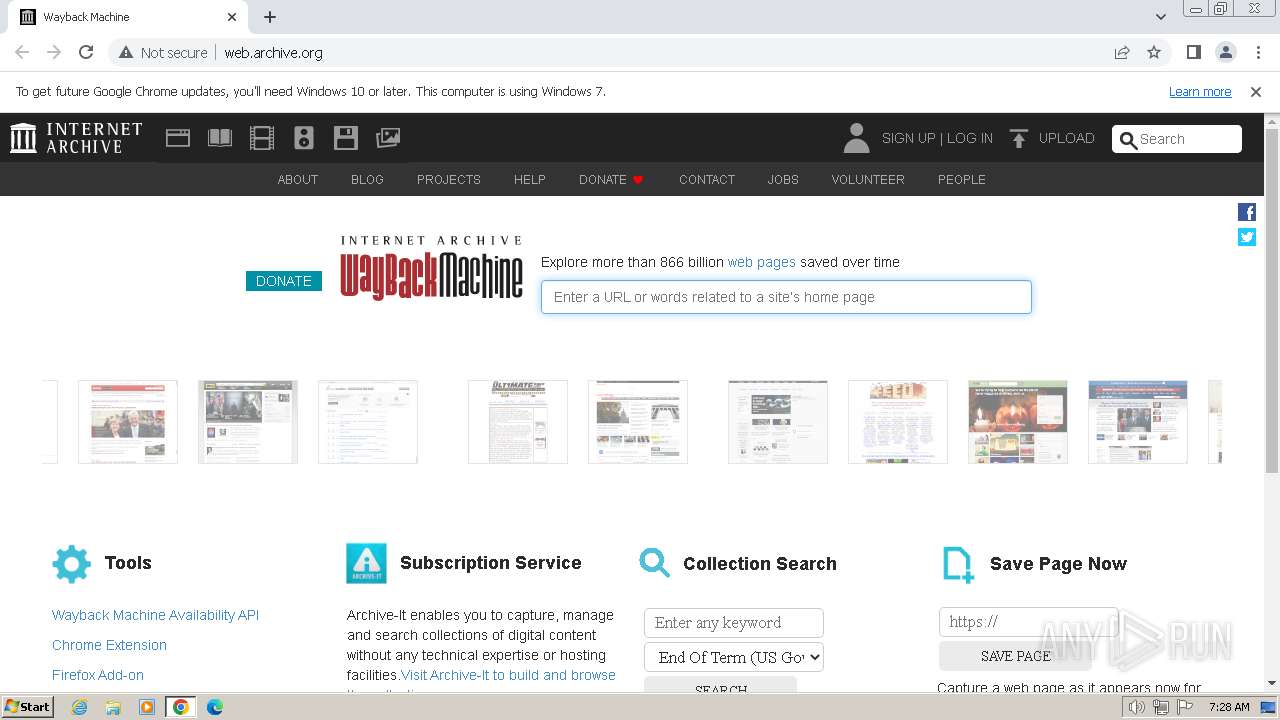
Task: Click LOG IN link
Action: [970, 138]
